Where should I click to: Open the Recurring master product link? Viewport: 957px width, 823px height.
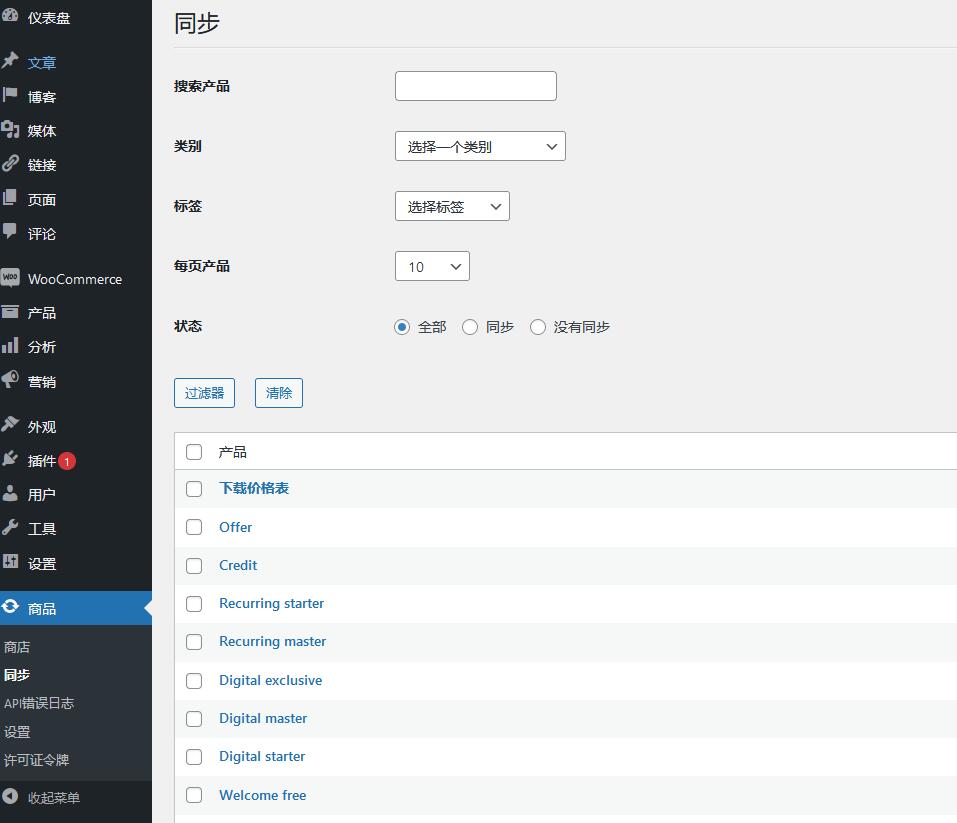(273, 641)
